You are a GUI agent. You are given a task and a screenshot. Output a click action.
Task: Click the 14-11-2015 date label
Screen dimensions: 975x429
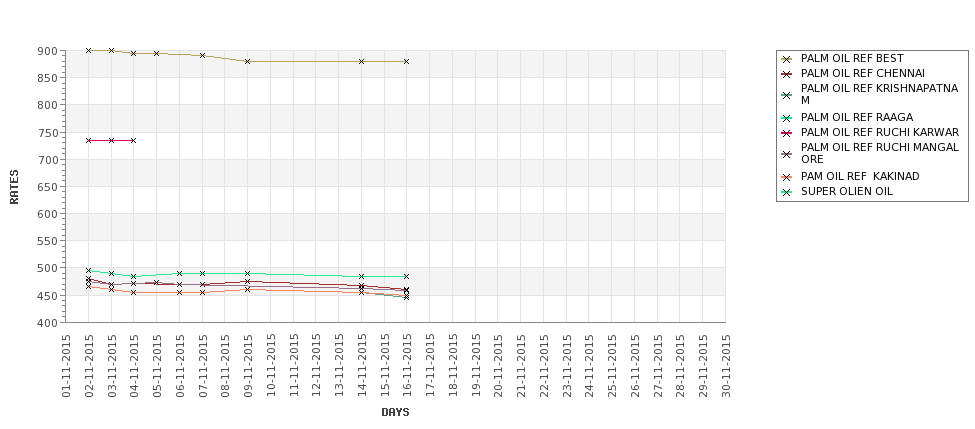pos(361,366)
